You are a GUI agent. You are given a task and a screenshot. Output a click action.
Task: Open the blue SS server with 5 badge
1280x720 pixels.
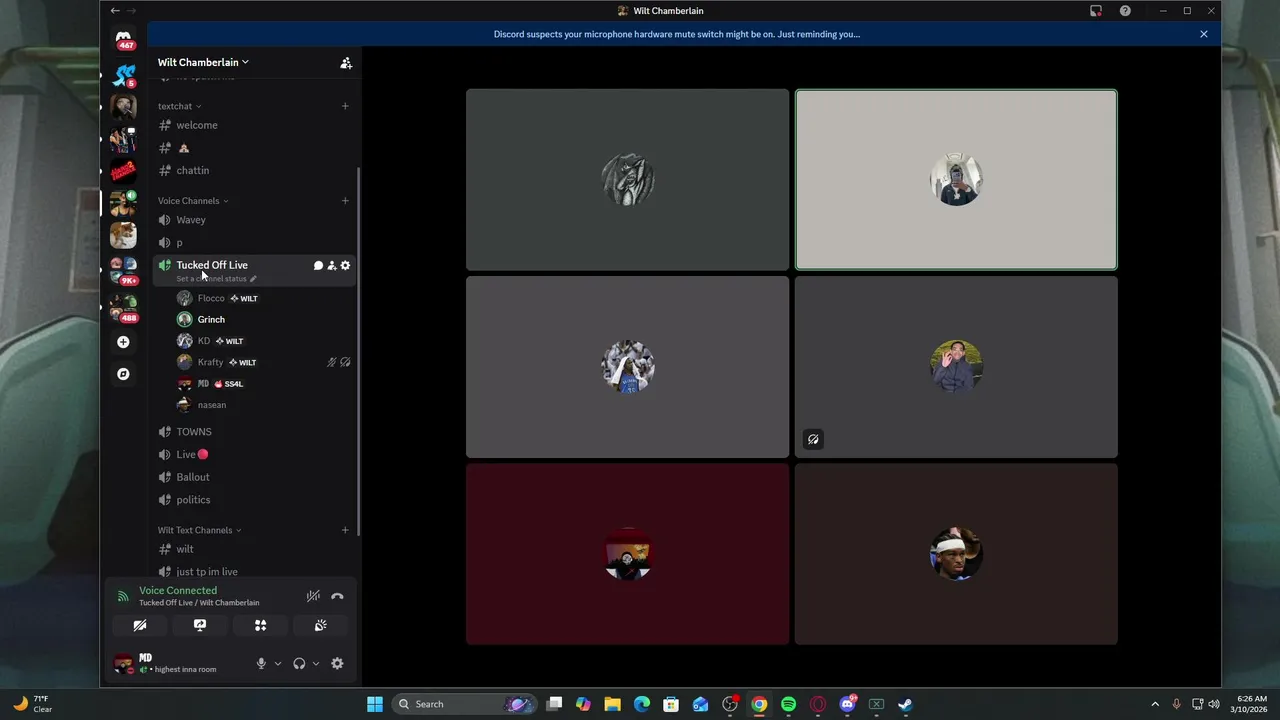(124, 75)
